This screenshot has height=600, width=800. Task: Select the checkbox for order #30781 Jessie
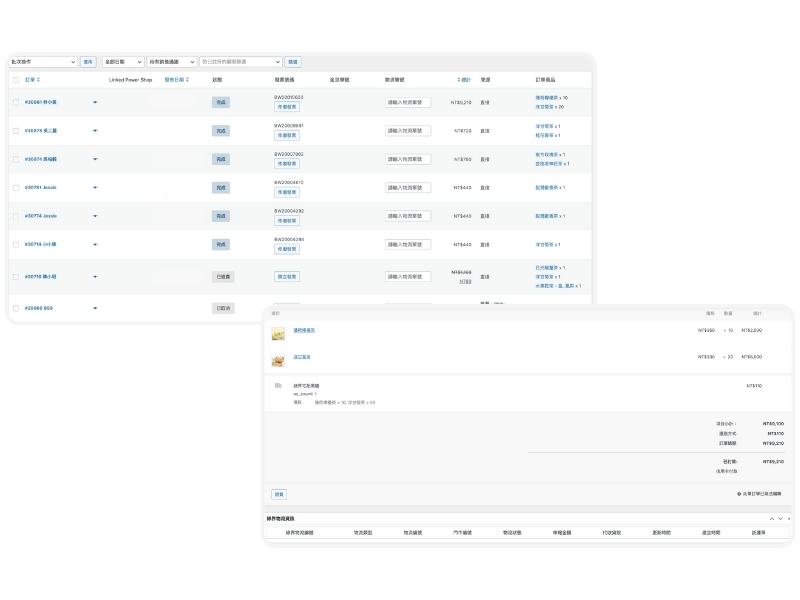pos(16,188)
